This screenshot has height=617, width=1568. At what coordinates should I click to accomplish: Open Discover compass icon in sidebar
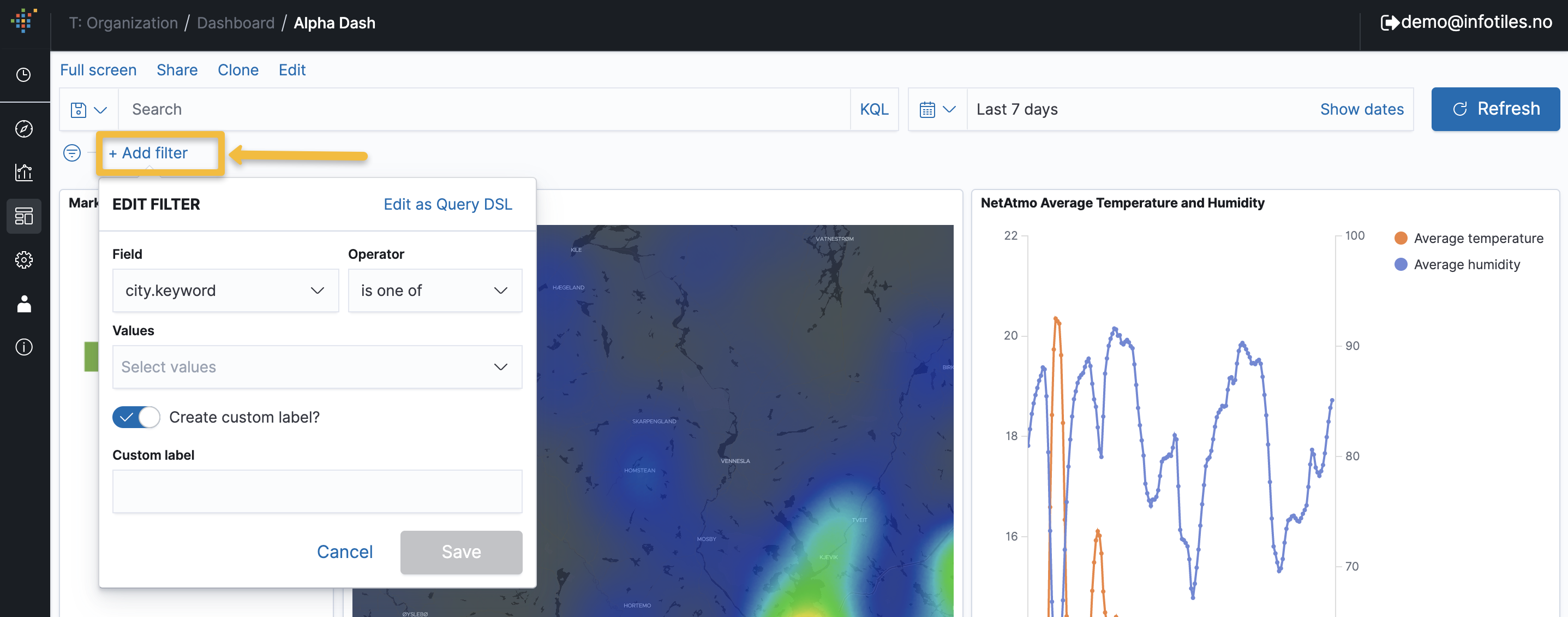coord(24,128)
